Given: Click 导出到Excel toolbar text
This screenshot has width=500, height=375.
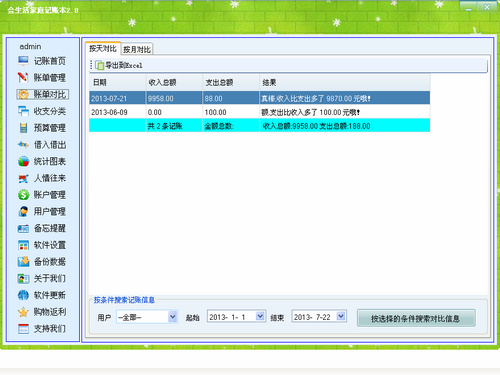Looking at the screenshot, I should [x=124, y=65].
